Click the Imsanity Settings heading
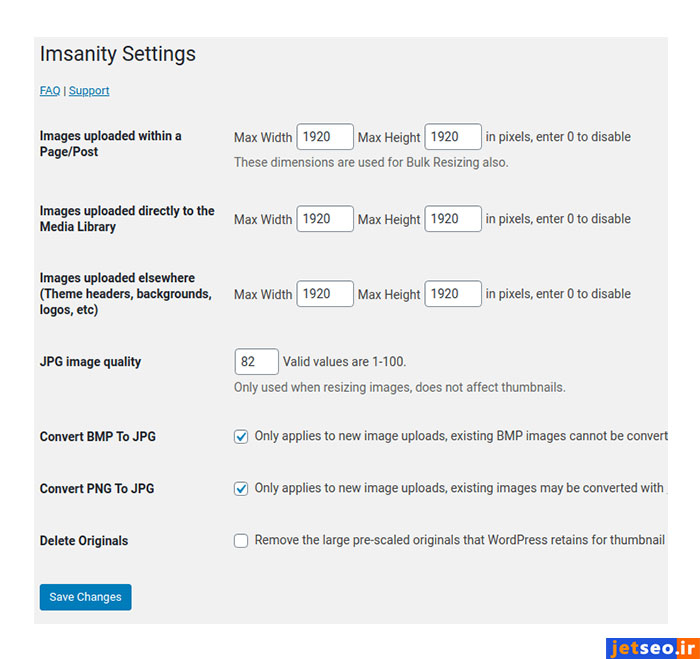 118,54
